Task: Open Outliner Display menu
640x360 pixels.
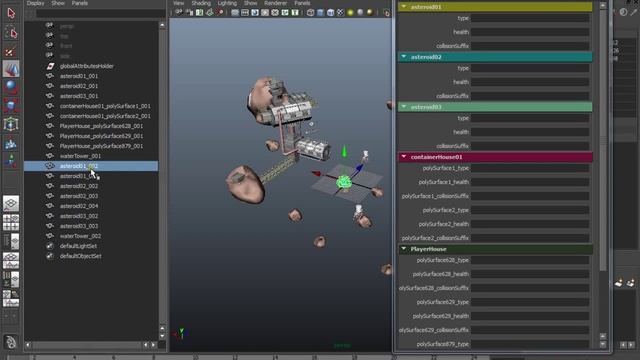Action: click(36, 3)
